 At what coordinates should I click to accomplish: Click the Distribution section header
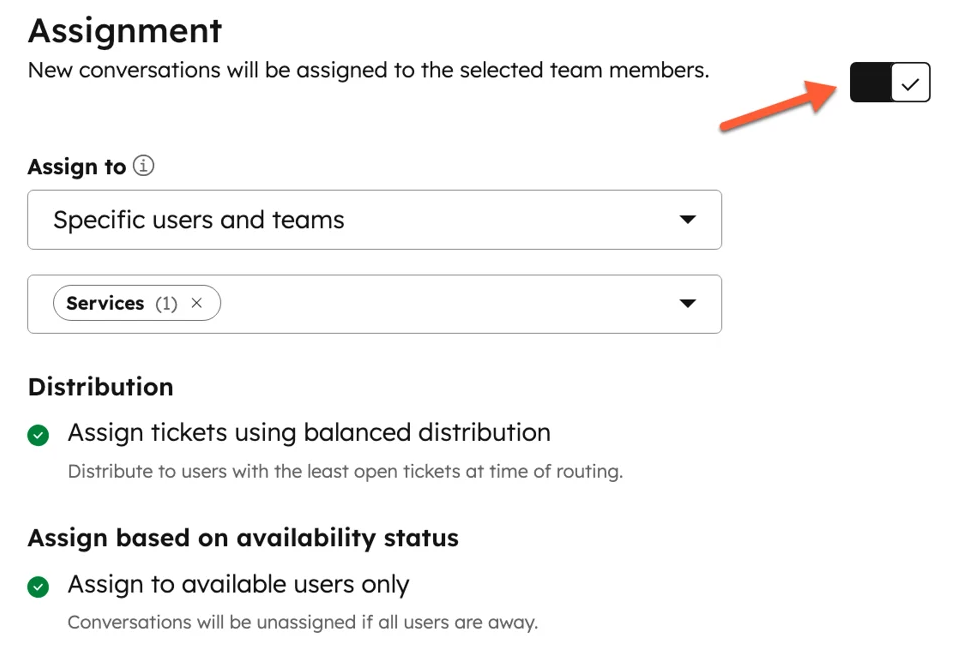[99, 387]
